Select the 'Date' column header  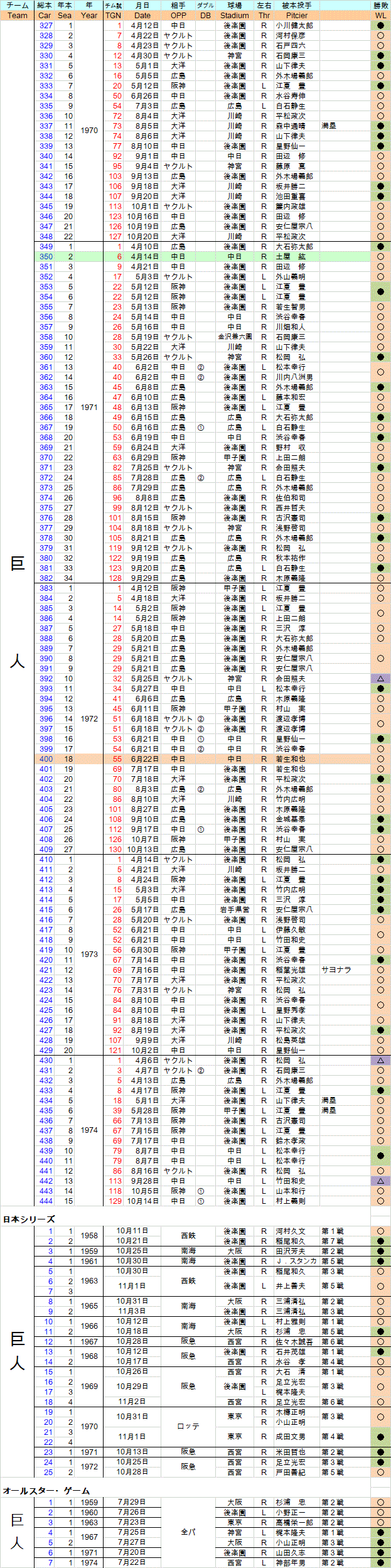pyautogui.click(x=142, y=15)
